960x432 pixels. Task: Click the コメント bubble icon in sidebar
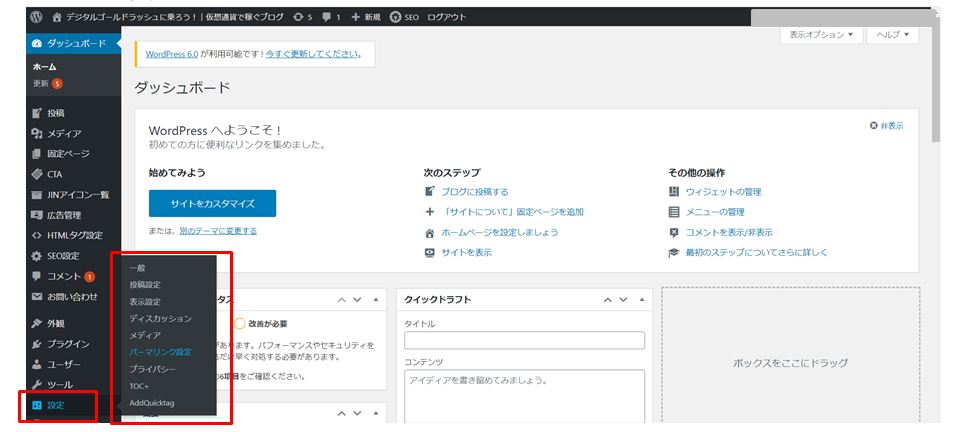(x=37, y=277)
